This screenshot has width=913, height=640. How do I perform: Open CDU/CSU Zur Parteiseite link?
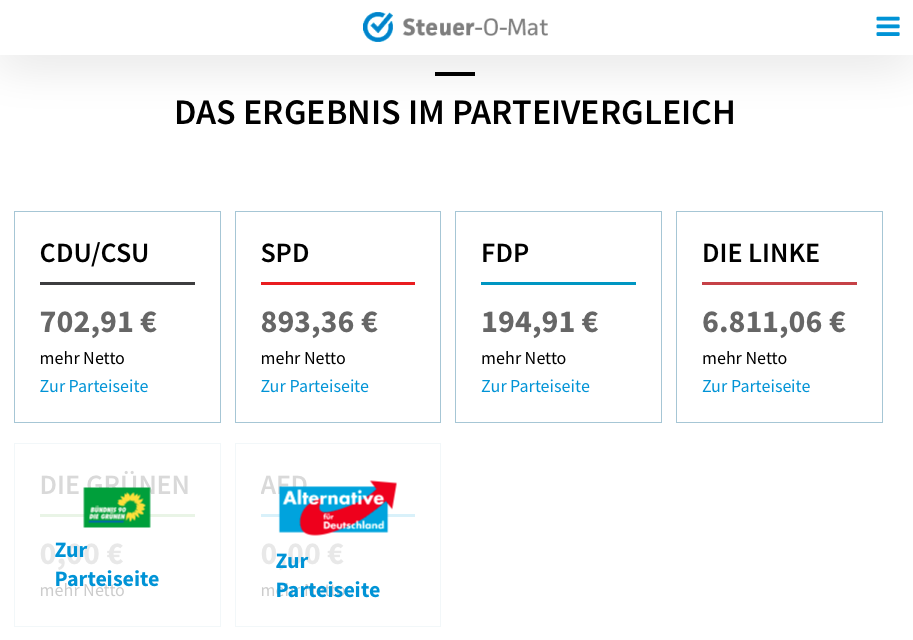pyautogui.click(x=94, y=386)
